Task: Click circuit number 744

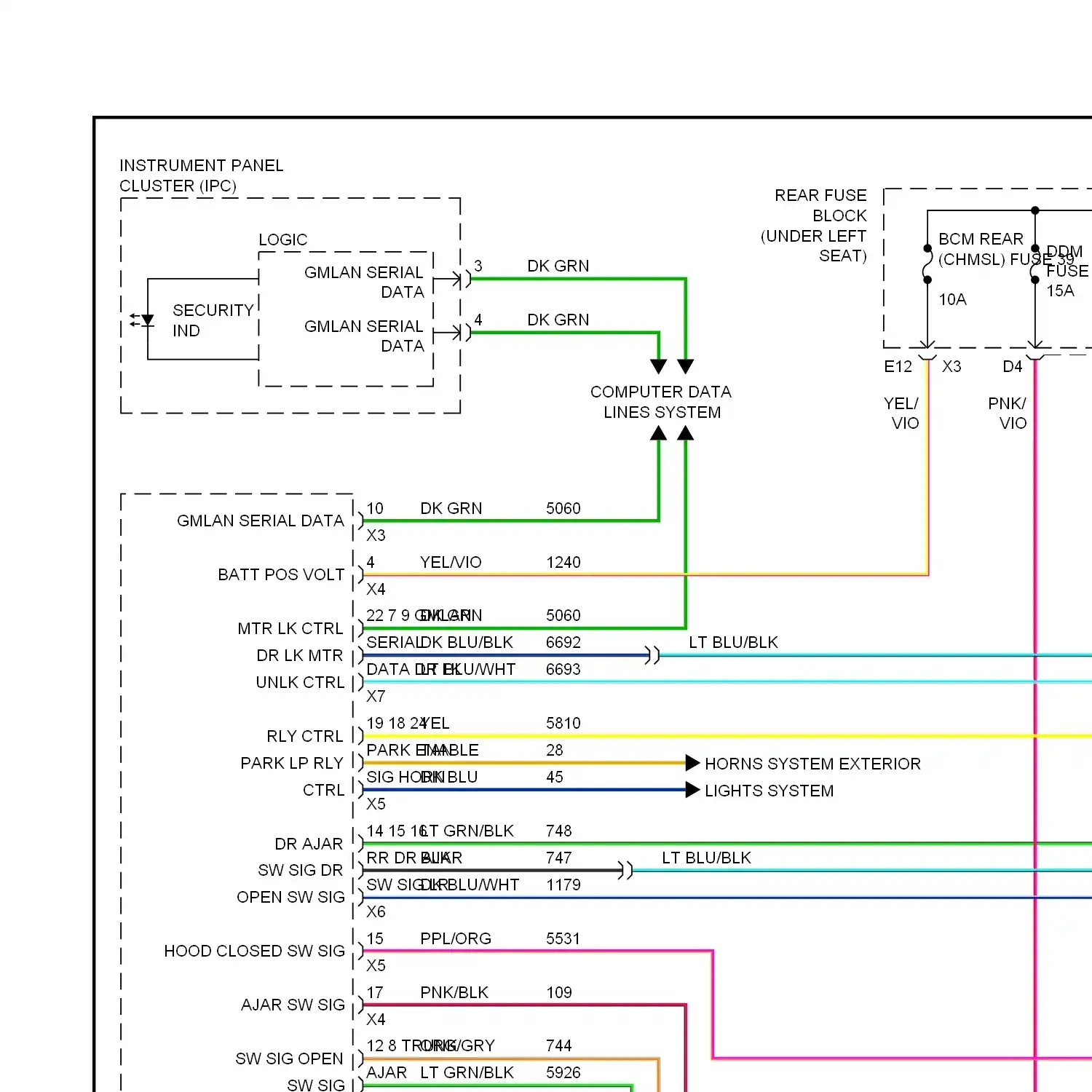Action: [559, 1045]
